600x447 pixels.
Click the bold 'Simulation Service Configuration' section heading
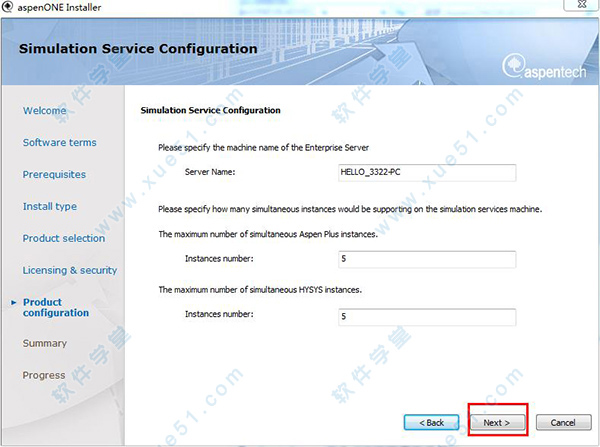click(210, 110)
